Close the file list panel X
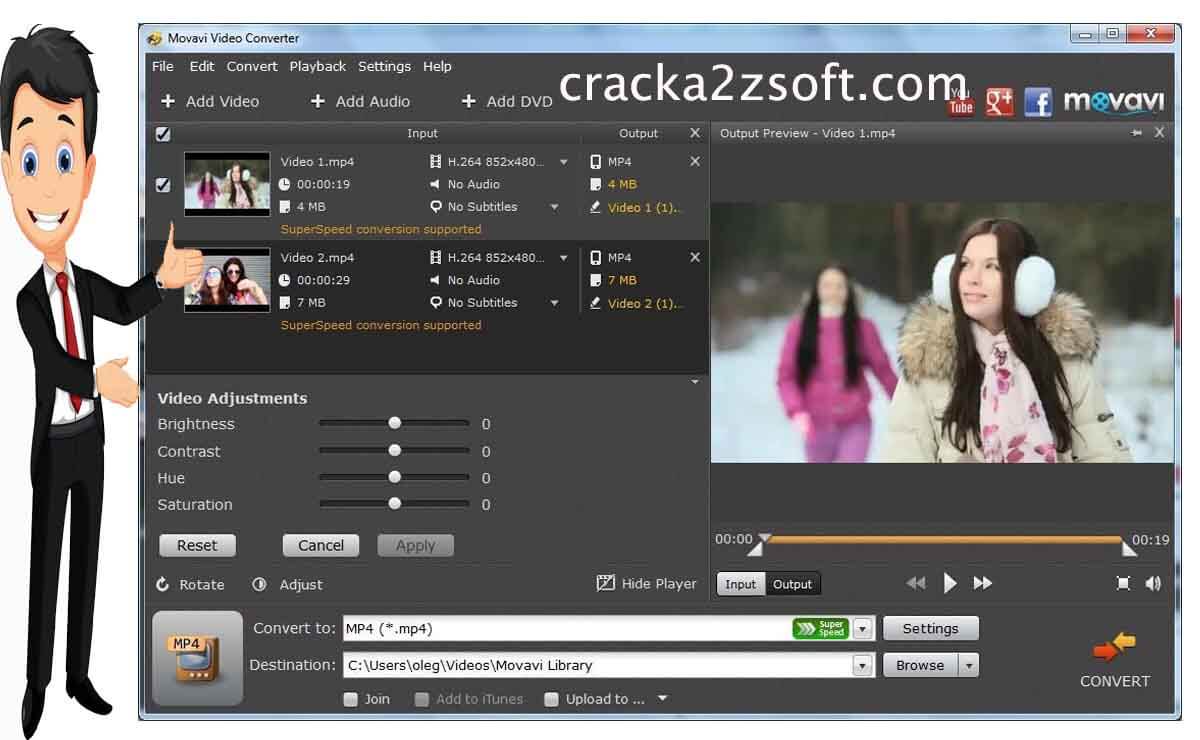This screenshot has height=740, width=1200. pos(695,133)
